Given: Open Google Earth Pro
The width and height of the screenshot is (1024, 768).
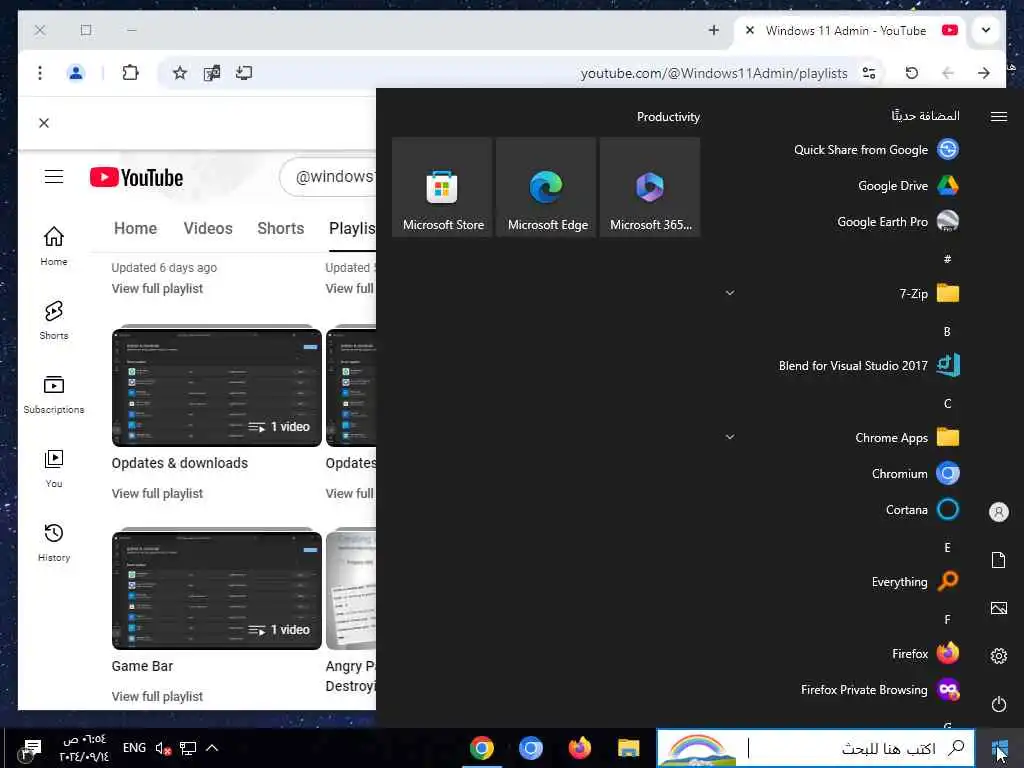Looking at the screenshot, I should tap(897, 221).
